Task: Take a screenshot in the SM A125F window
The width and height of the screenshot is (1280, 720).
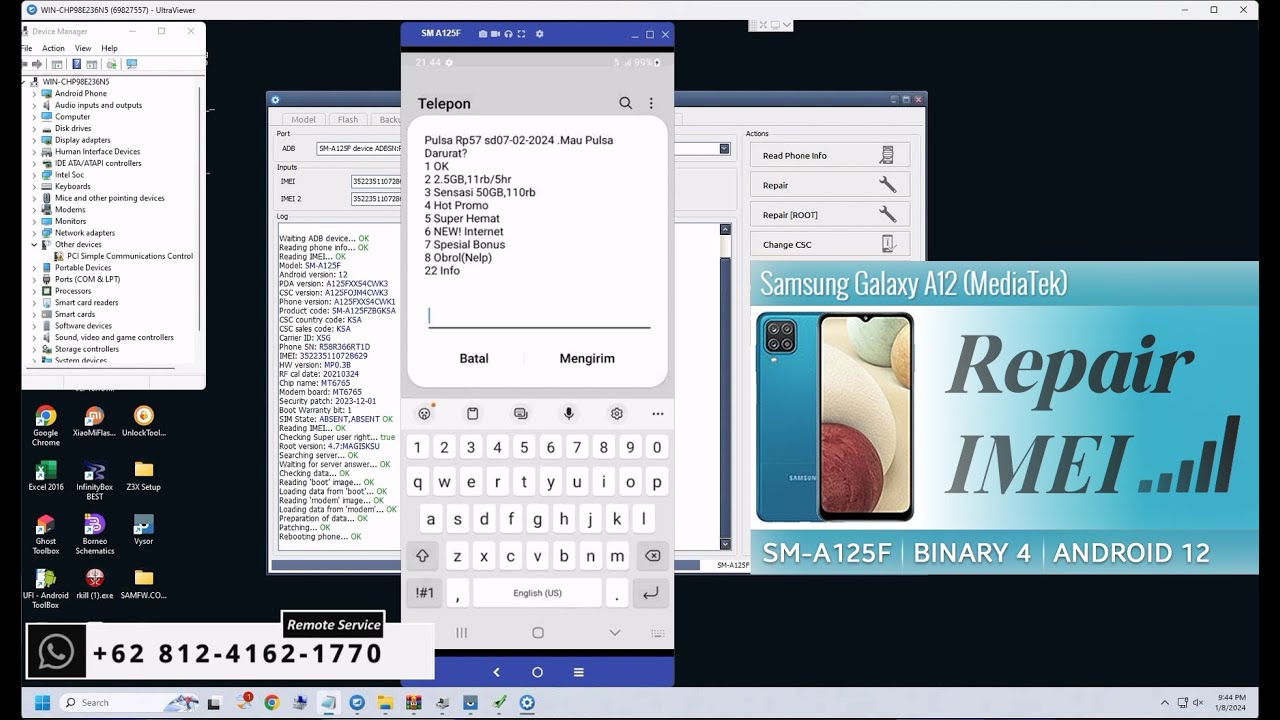Action: [483, 34]
